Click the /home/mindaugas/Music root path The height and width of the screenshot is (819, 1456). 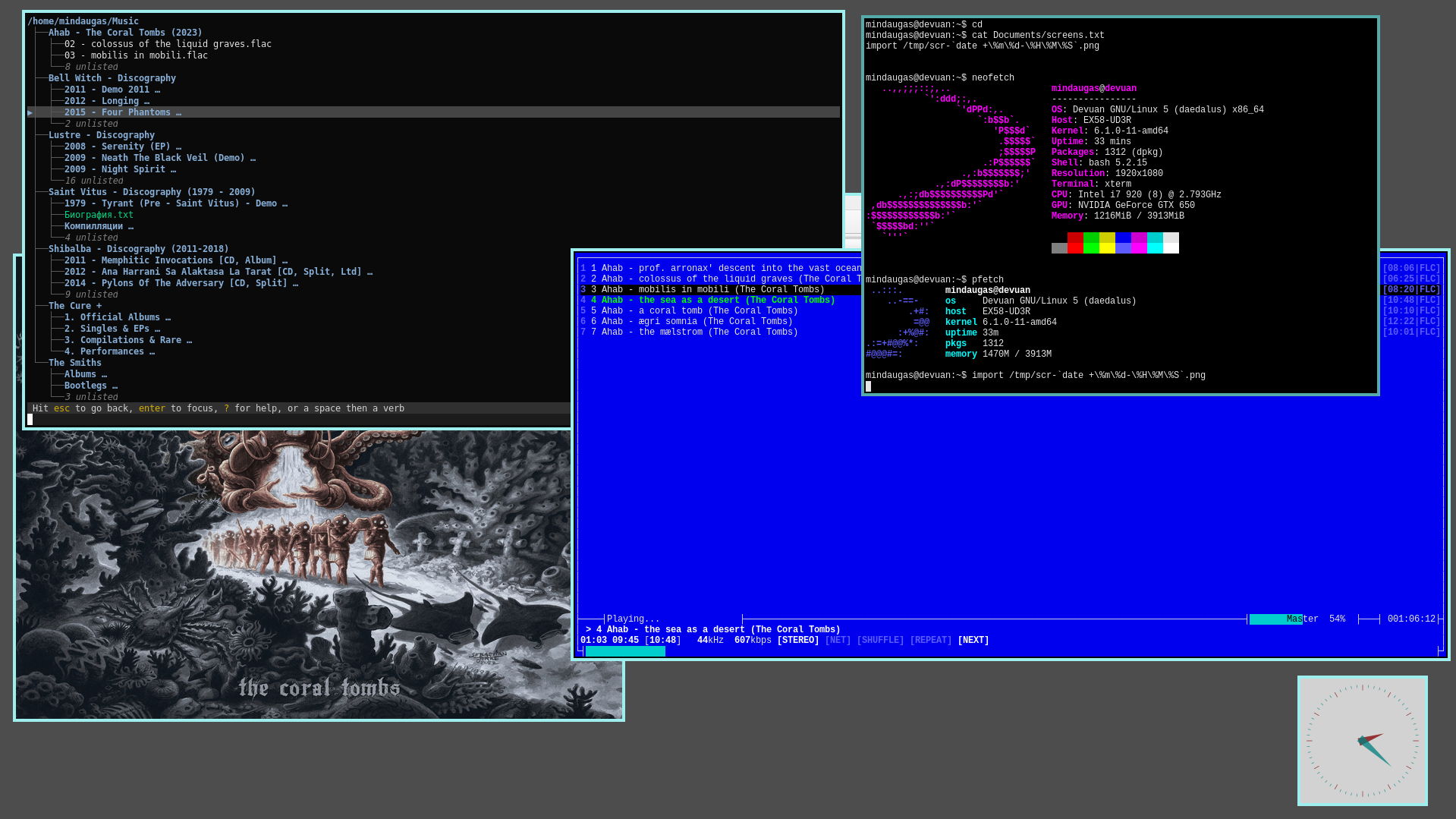pyautogui.click(x=83, y=21)
